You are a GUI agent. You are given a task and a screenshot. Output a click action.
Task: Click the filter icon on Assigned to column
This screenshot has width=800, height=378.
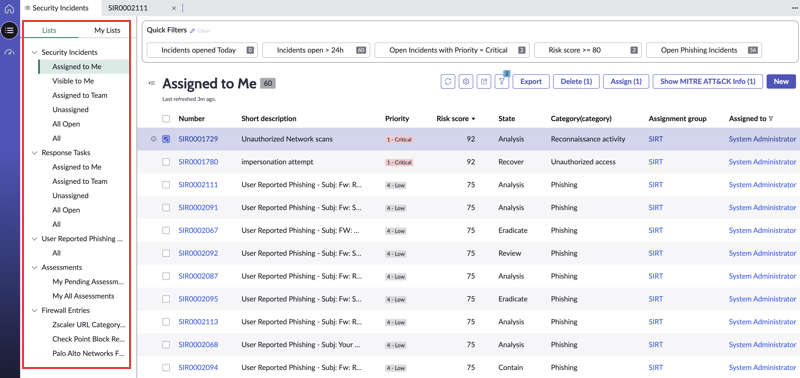pos(770,119)
